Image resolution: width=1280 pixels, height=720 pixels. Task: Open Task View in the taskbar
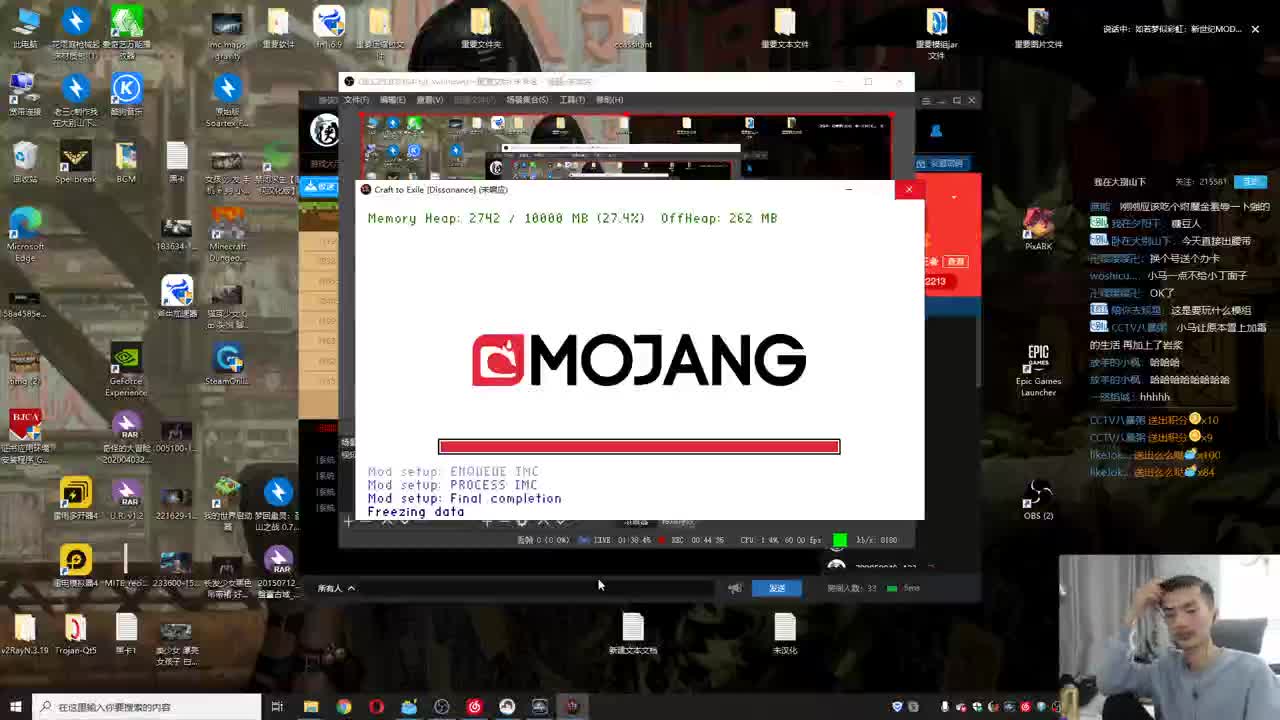(277, 707)
